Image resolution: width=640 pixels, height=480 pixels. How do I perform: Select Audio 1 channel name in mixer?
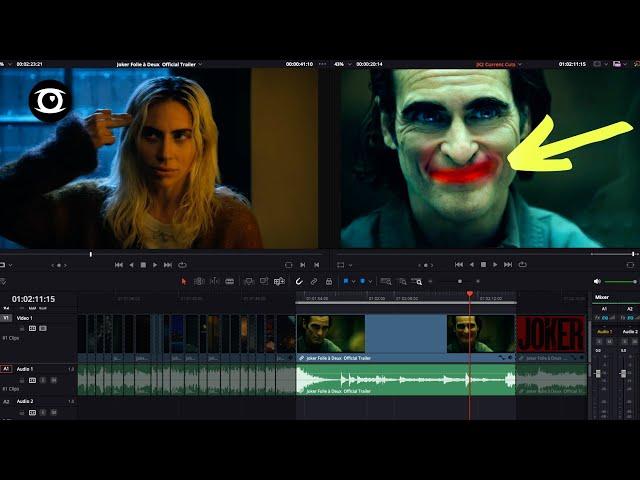pyautogui.click(x=604, y=332)
